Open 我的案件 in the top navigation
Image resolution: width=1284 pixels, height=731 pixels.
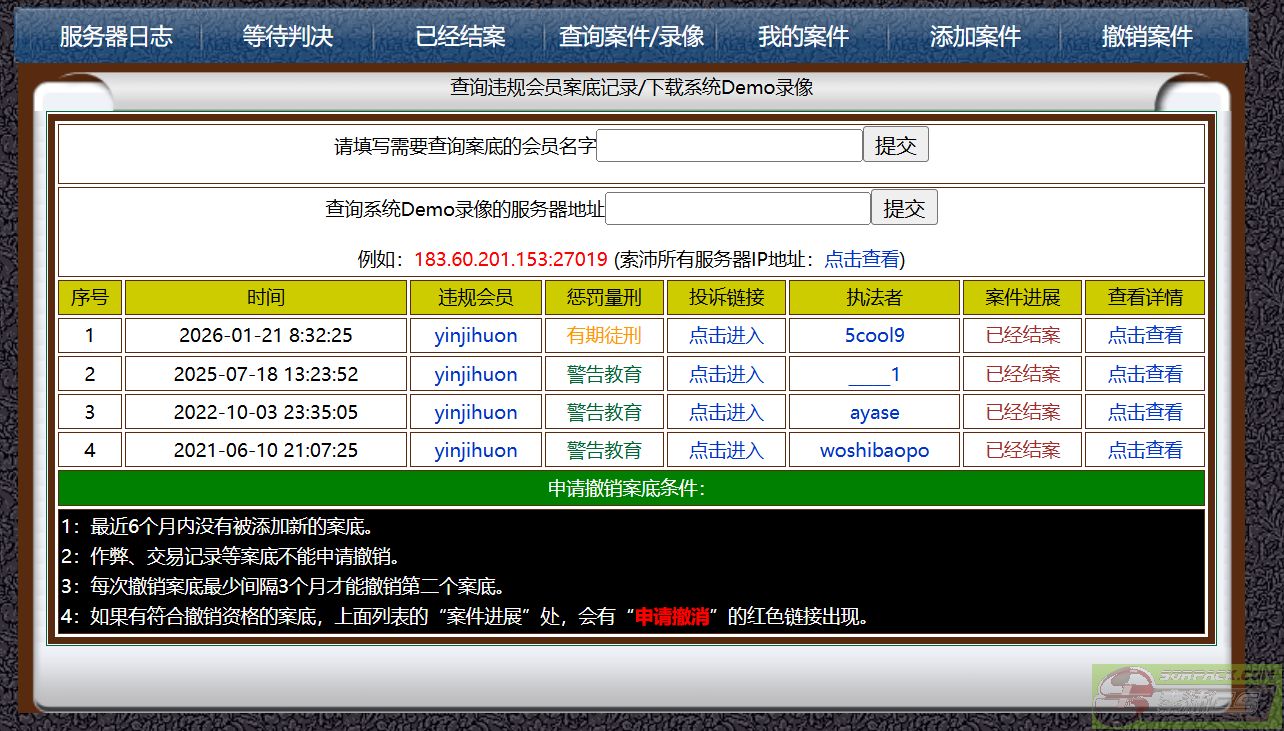803,37
